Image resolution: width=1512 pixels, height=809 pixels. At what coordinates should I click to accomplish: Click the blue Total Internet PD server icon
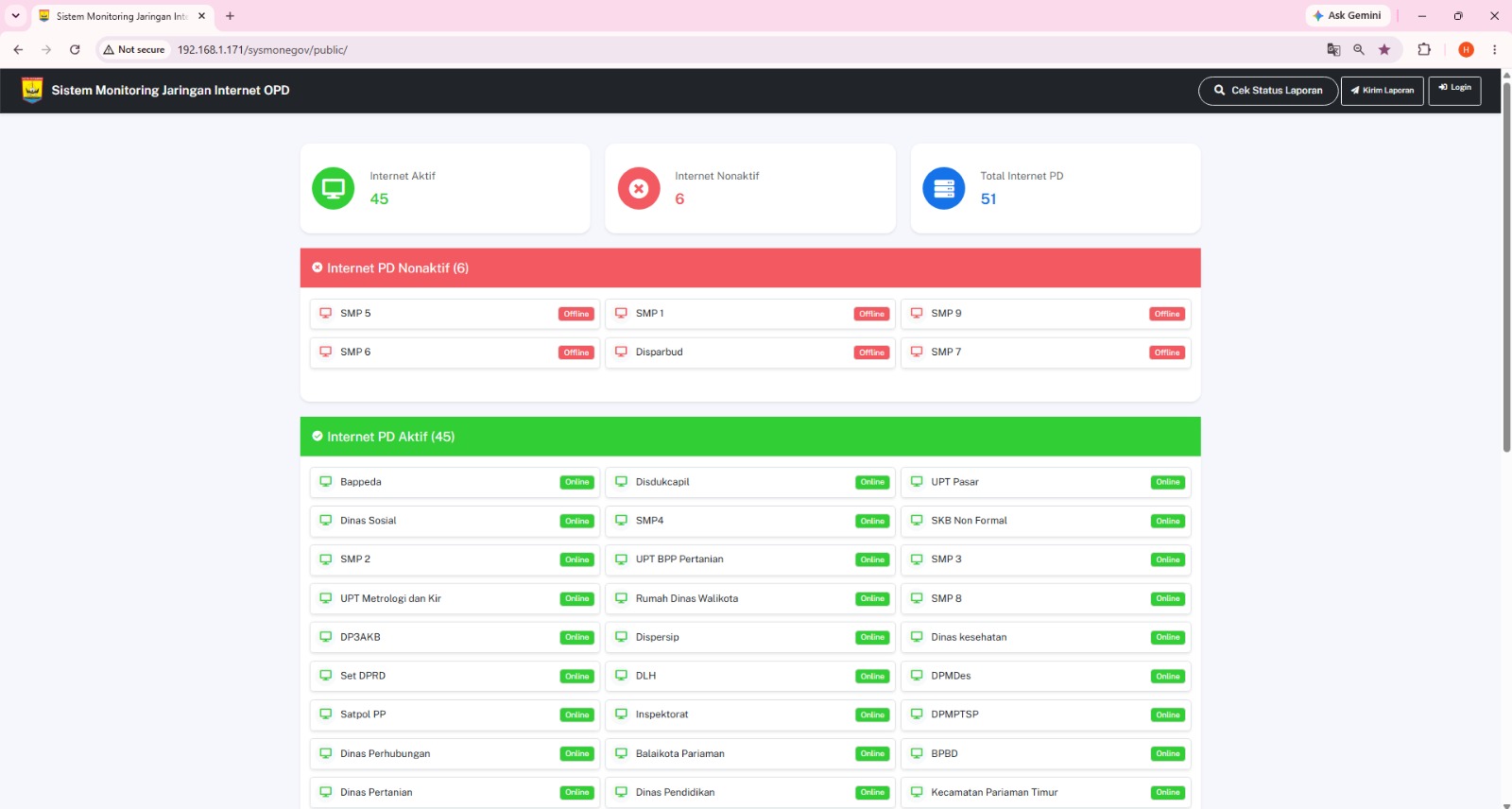[x=944, y=188]
